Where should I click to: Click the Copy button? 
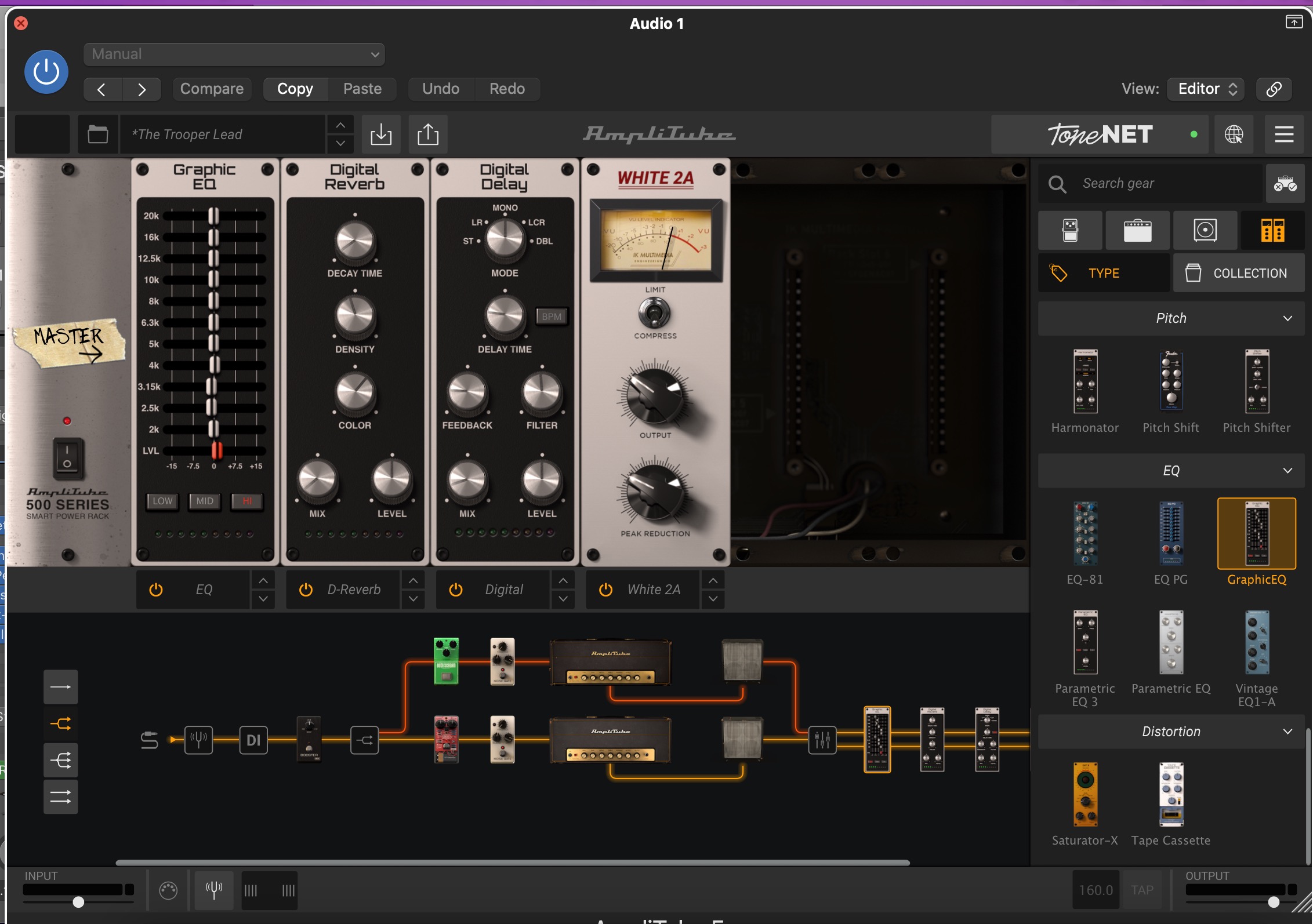[295, 89]
